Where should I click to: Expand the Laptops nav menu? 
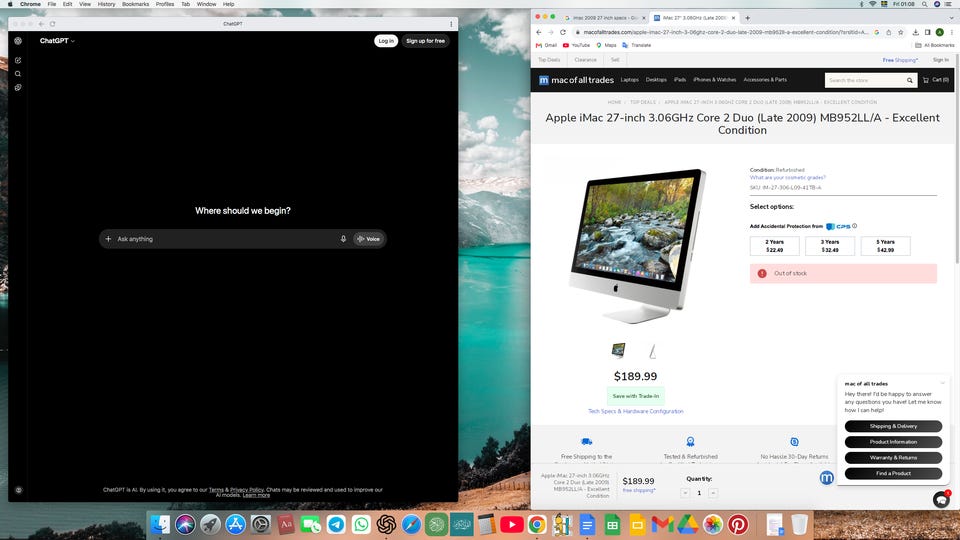pos(629,80)
